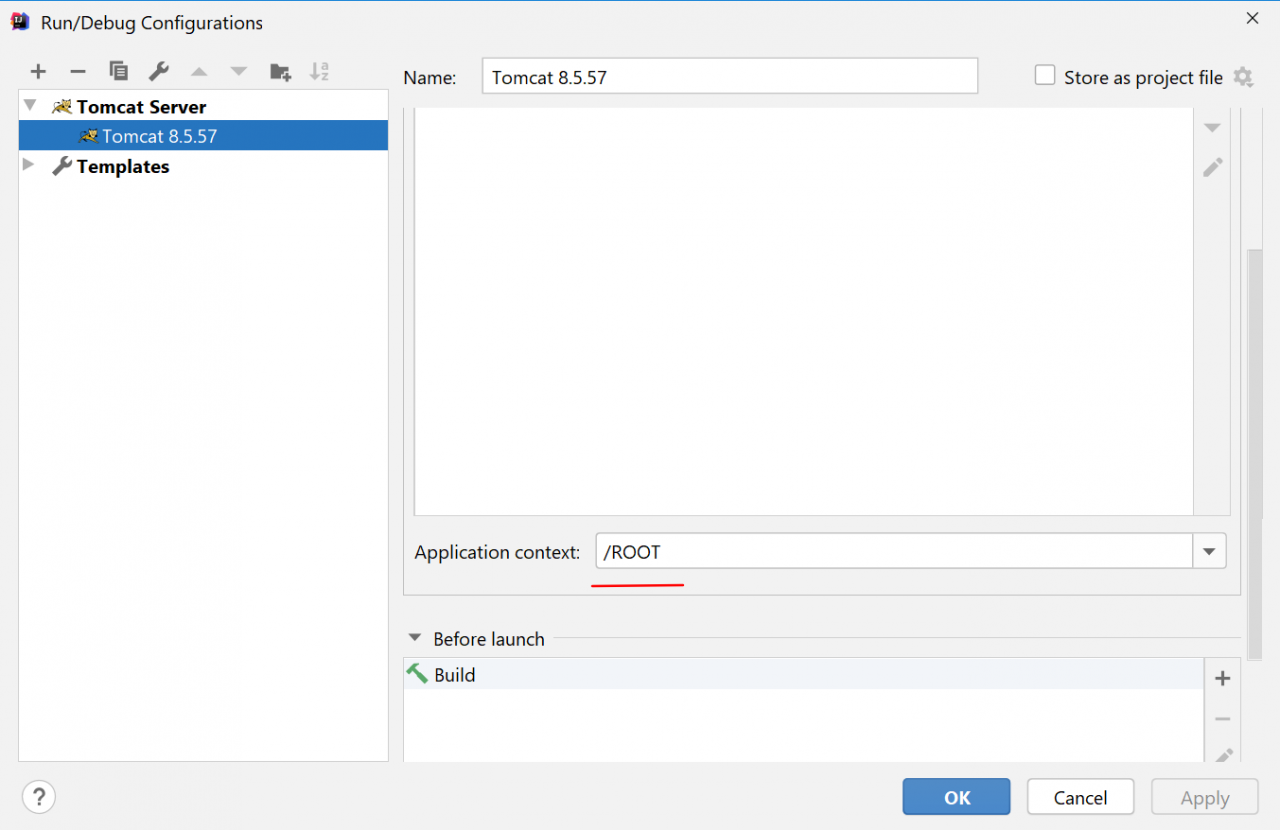This screenshot has height=830, width=1280.
Task: Select the Tomcat Server group row
Action: point(203,106)
